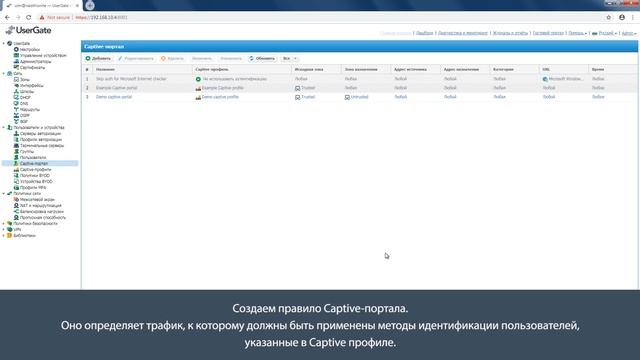Image resolution: width=640 pixels, height=360 pixels.
Task: Open NAT и маршрутизация in sidebar
Action: [x=40, y=206]
